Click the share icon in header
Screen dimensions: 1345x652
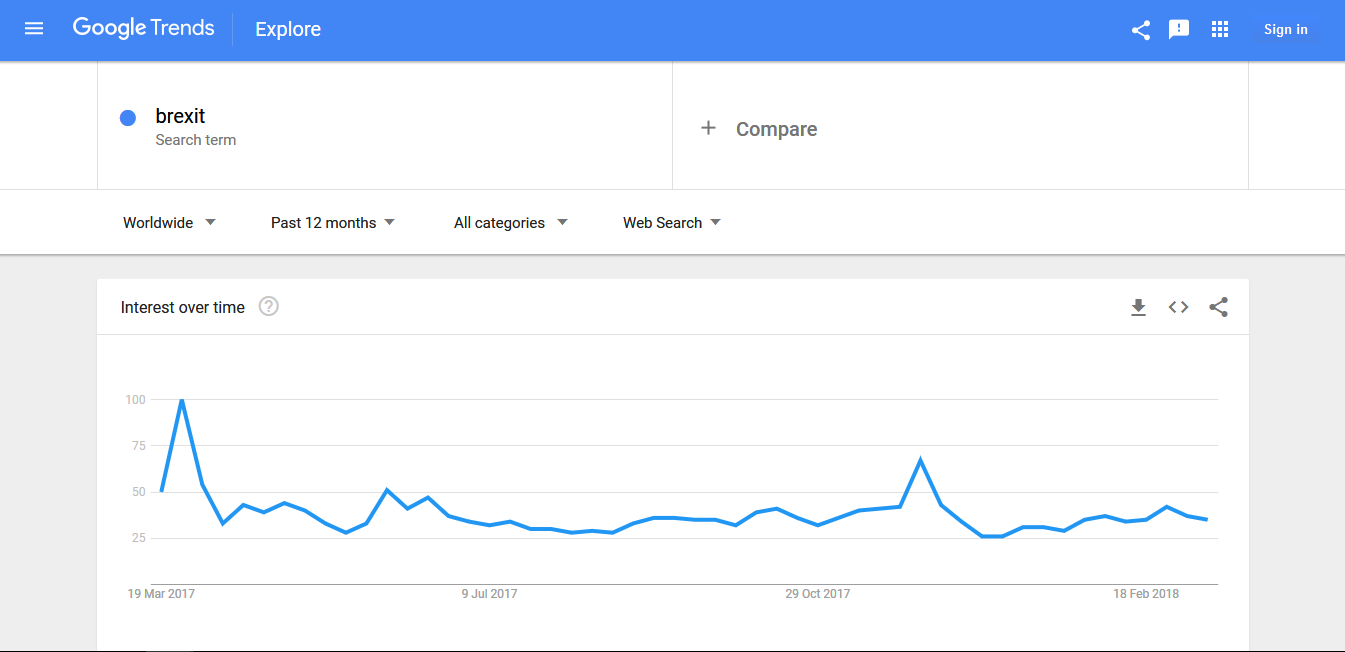click(1140, 30)
